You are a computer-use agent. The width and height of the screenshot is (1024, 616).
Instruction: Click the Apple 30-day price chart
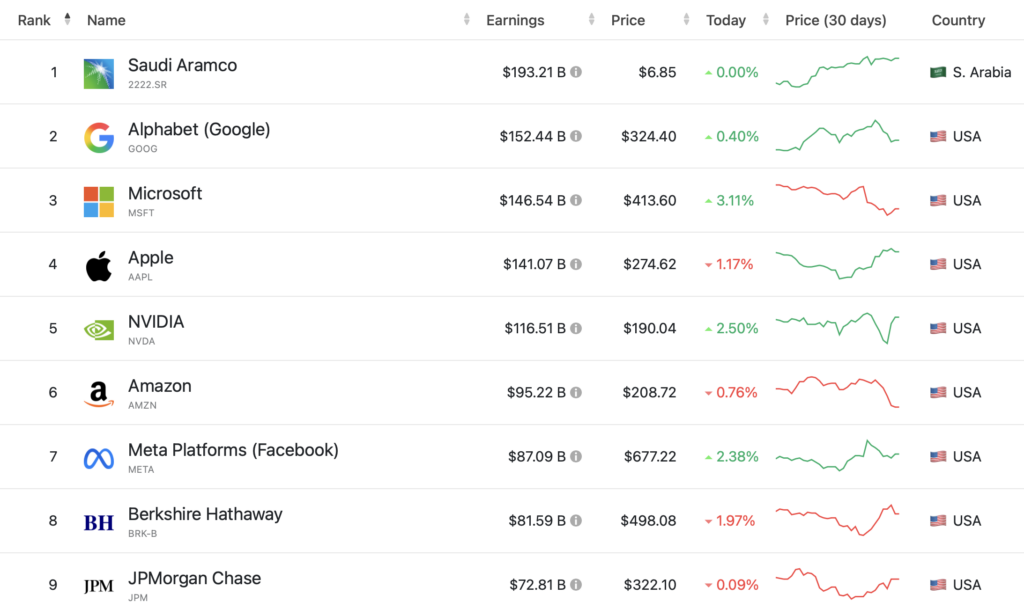point(838,264)
